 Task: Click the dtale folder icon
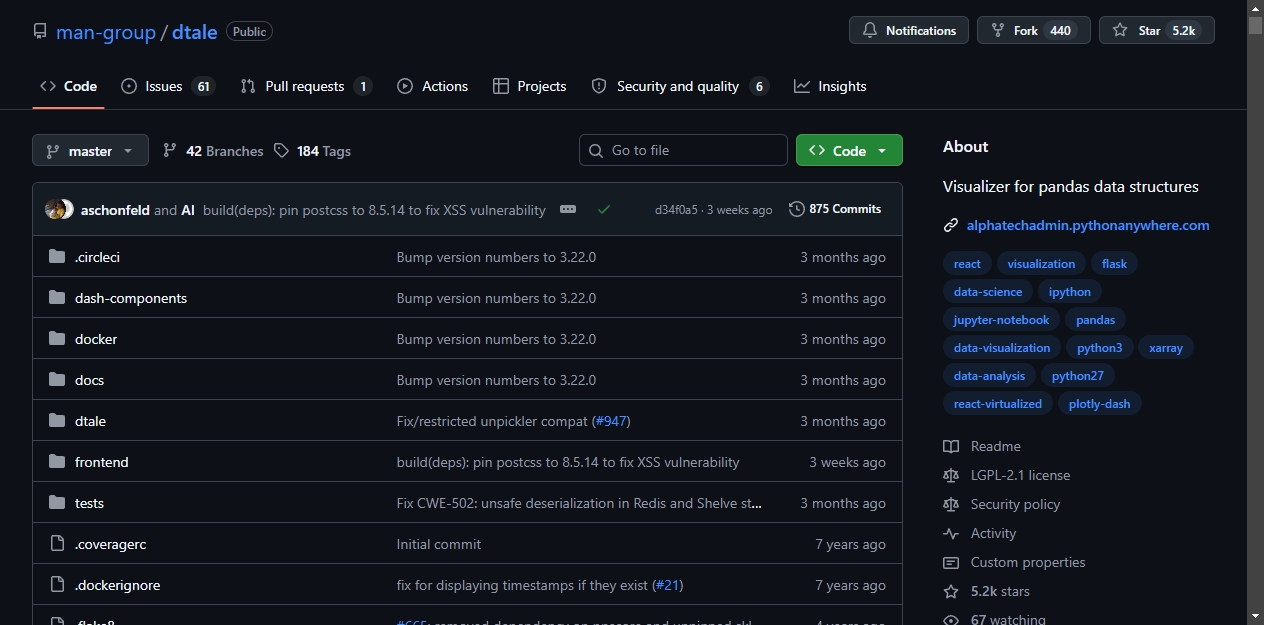click(57, 421)
